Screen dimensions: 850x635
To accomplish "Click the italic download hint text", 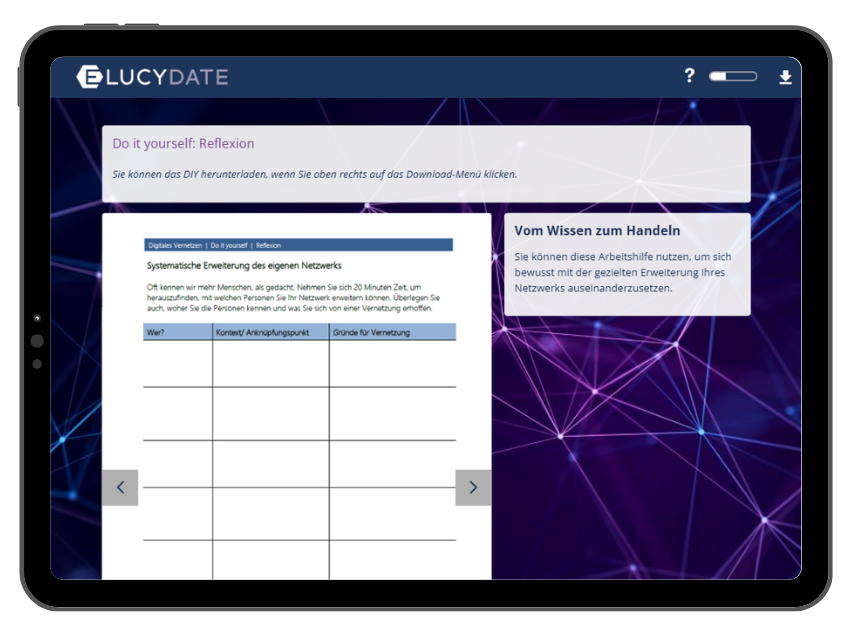I will pos(314,174).
